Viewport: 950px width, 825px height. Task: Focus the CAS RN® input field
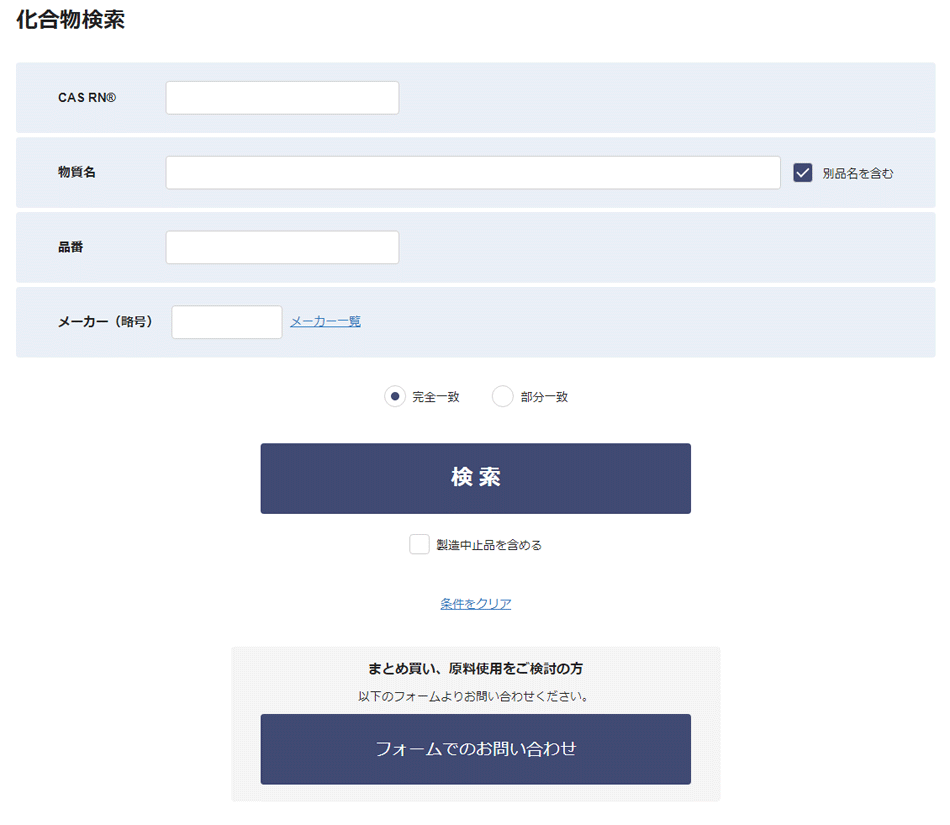tap(282, 98)
